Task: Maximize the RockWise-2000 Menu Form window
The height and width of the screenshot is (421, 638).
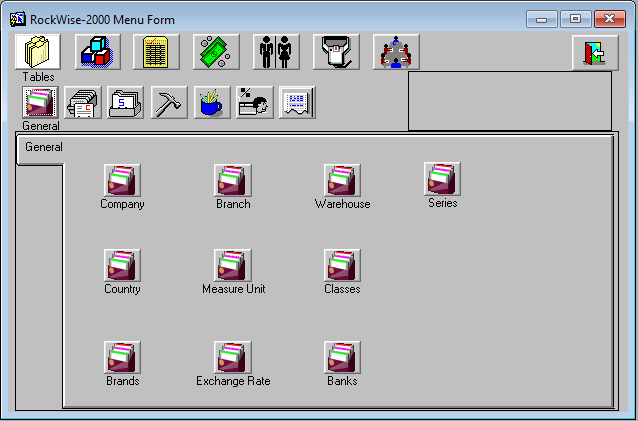Action: [575, 19]
